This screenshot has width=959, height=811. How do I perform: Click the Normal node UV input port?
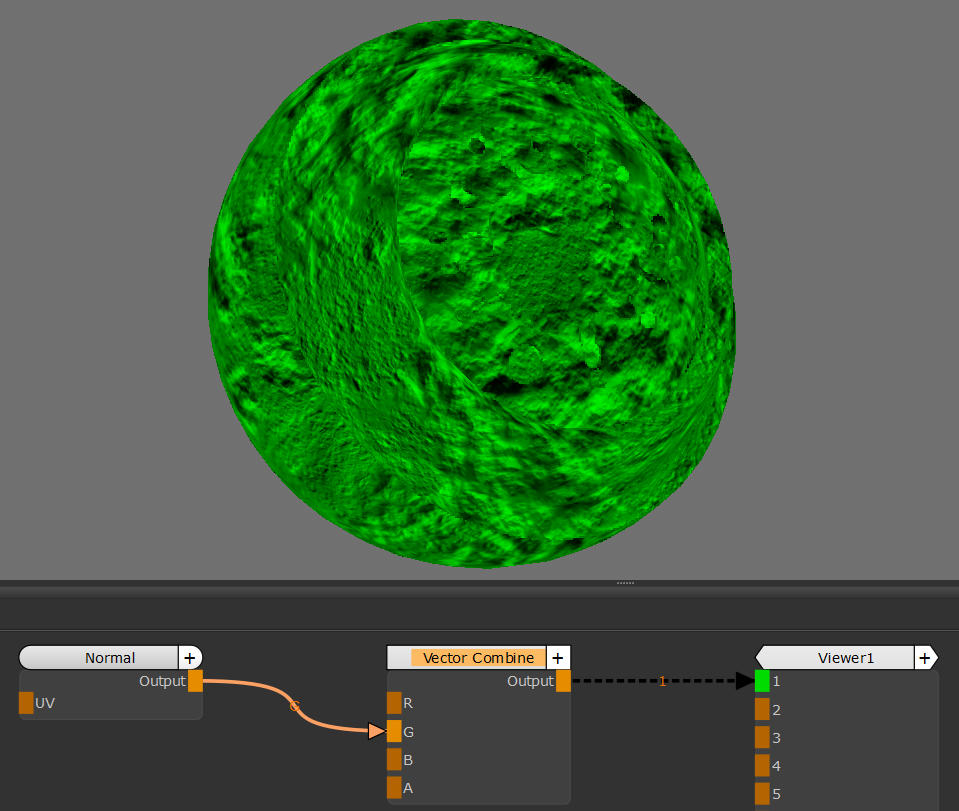pos(26,703)
